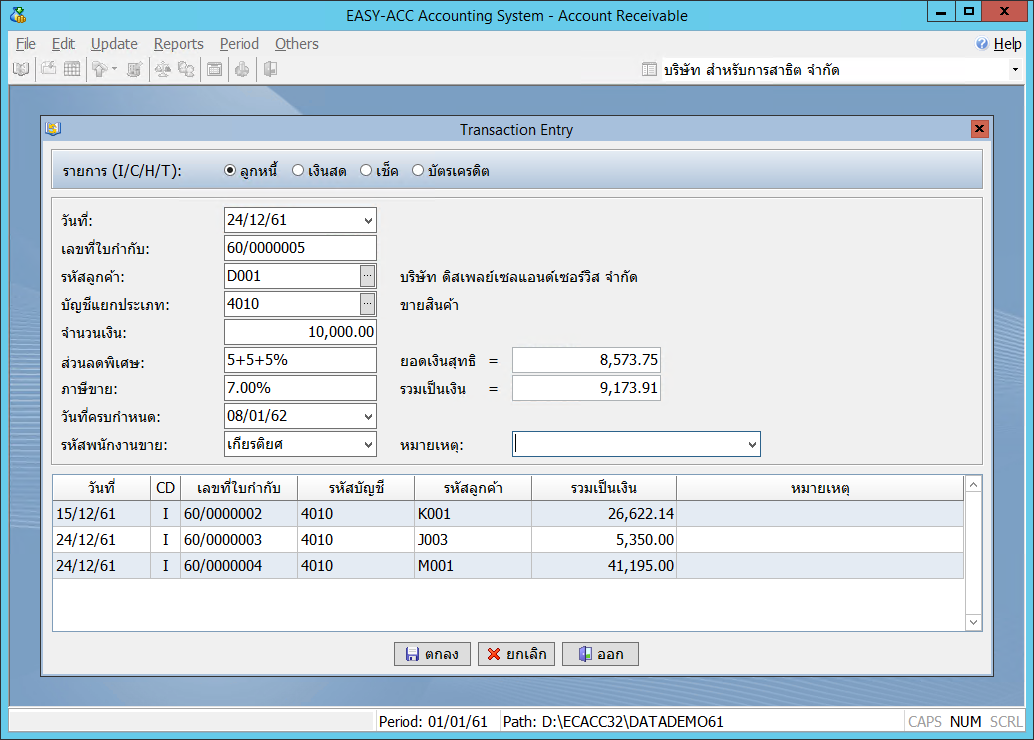
Task: Click the ส่วนลดพิเศษ discount input field
Action: [x=300, y=360]
